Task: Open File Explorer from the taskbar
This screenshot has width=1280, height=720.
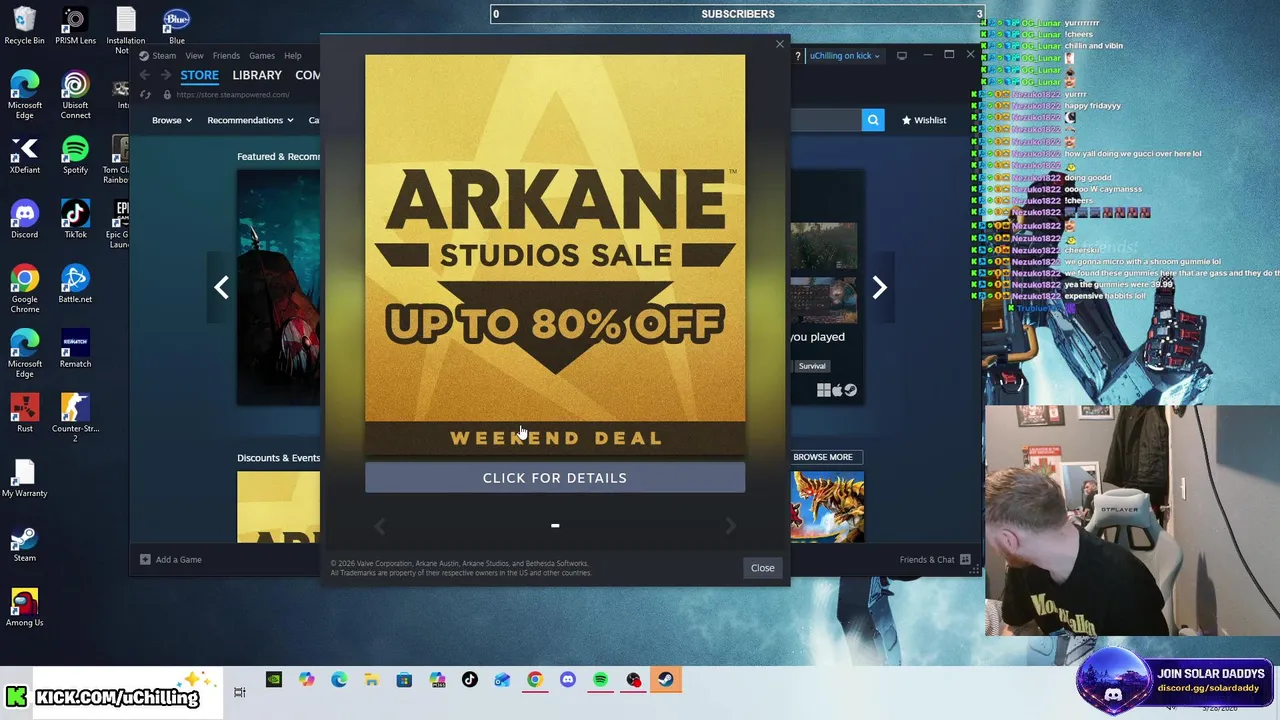Action: tap(371, 680)
